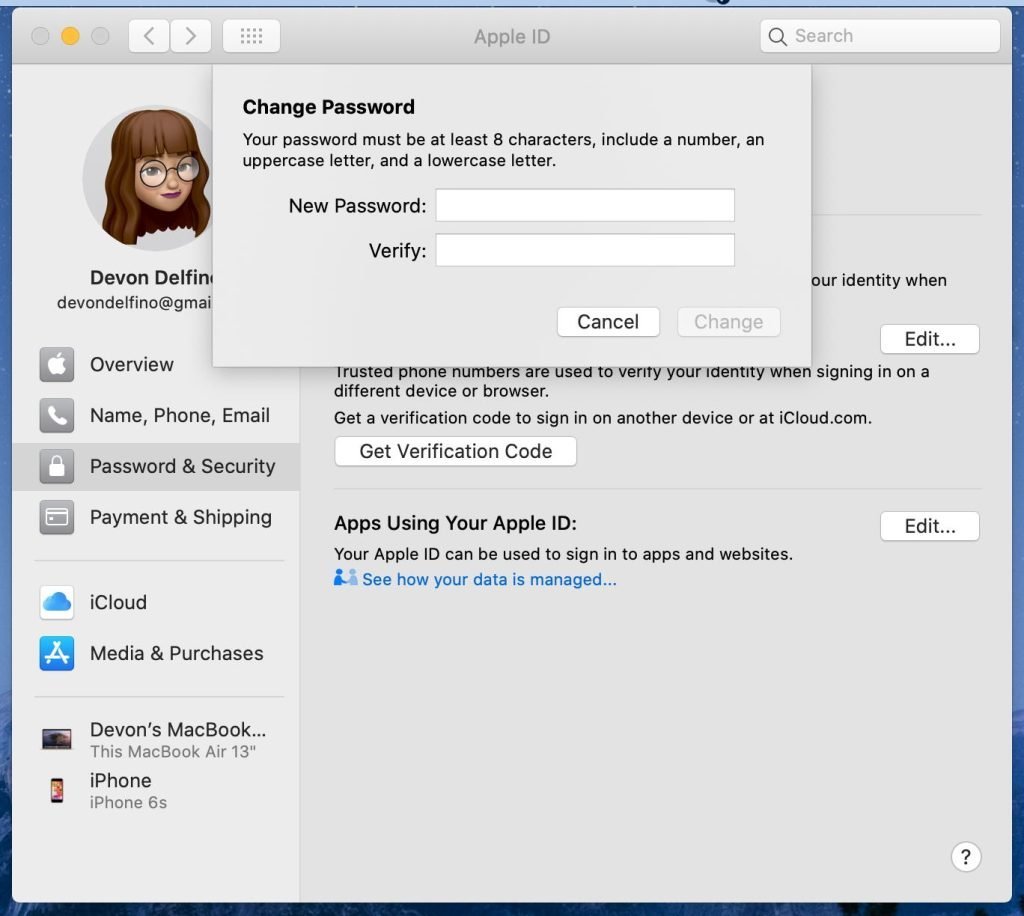Click the Memoji profile picture
The image size is (1024, 916).
coord(150,178)
